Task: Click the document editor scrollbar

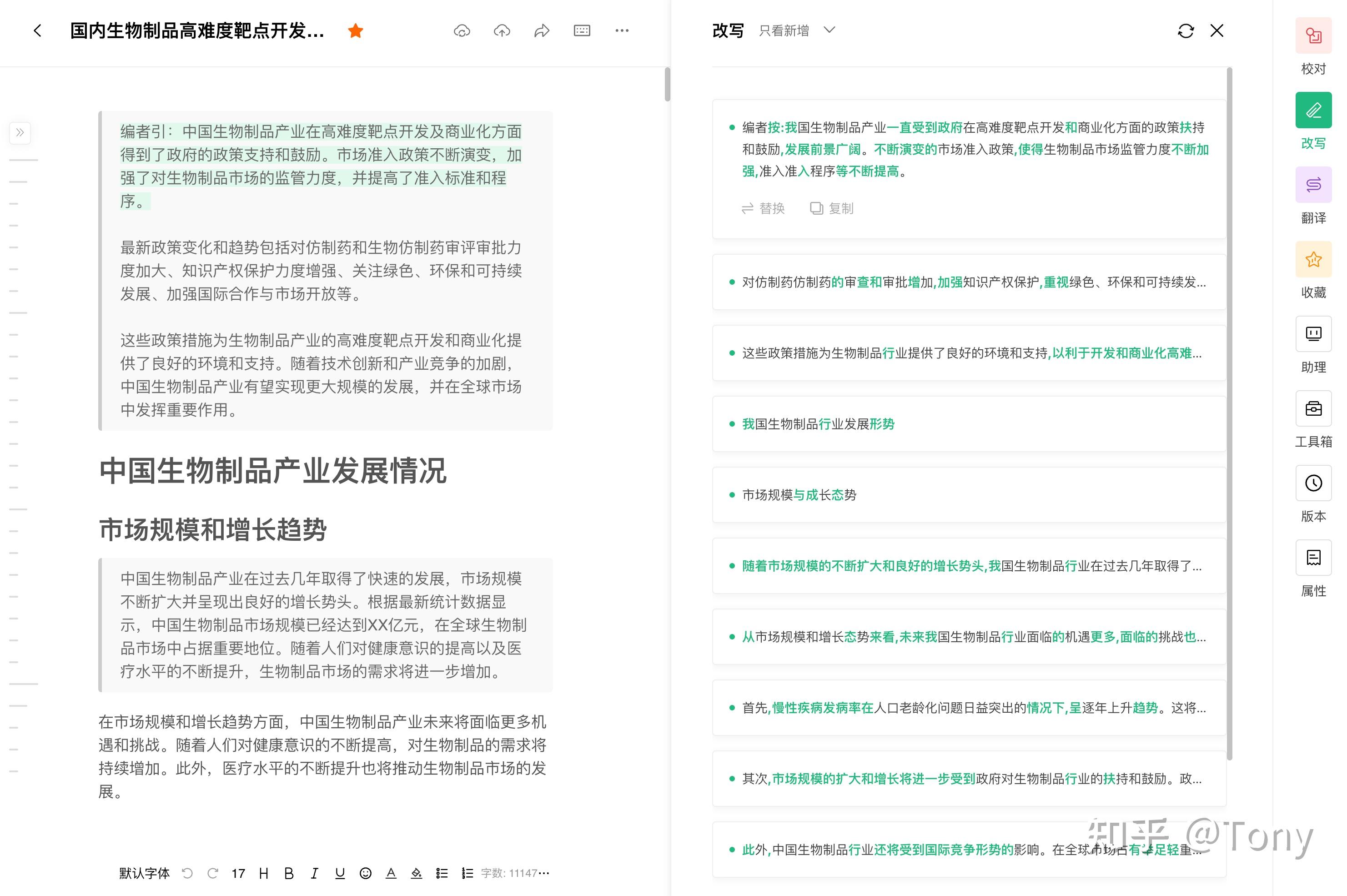Action: (x=667, y=85)
